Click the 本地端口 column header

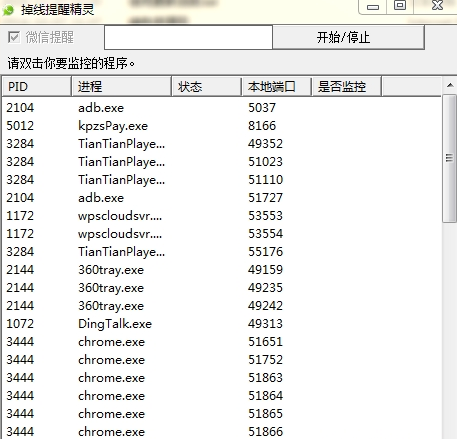tap(276, 87)
